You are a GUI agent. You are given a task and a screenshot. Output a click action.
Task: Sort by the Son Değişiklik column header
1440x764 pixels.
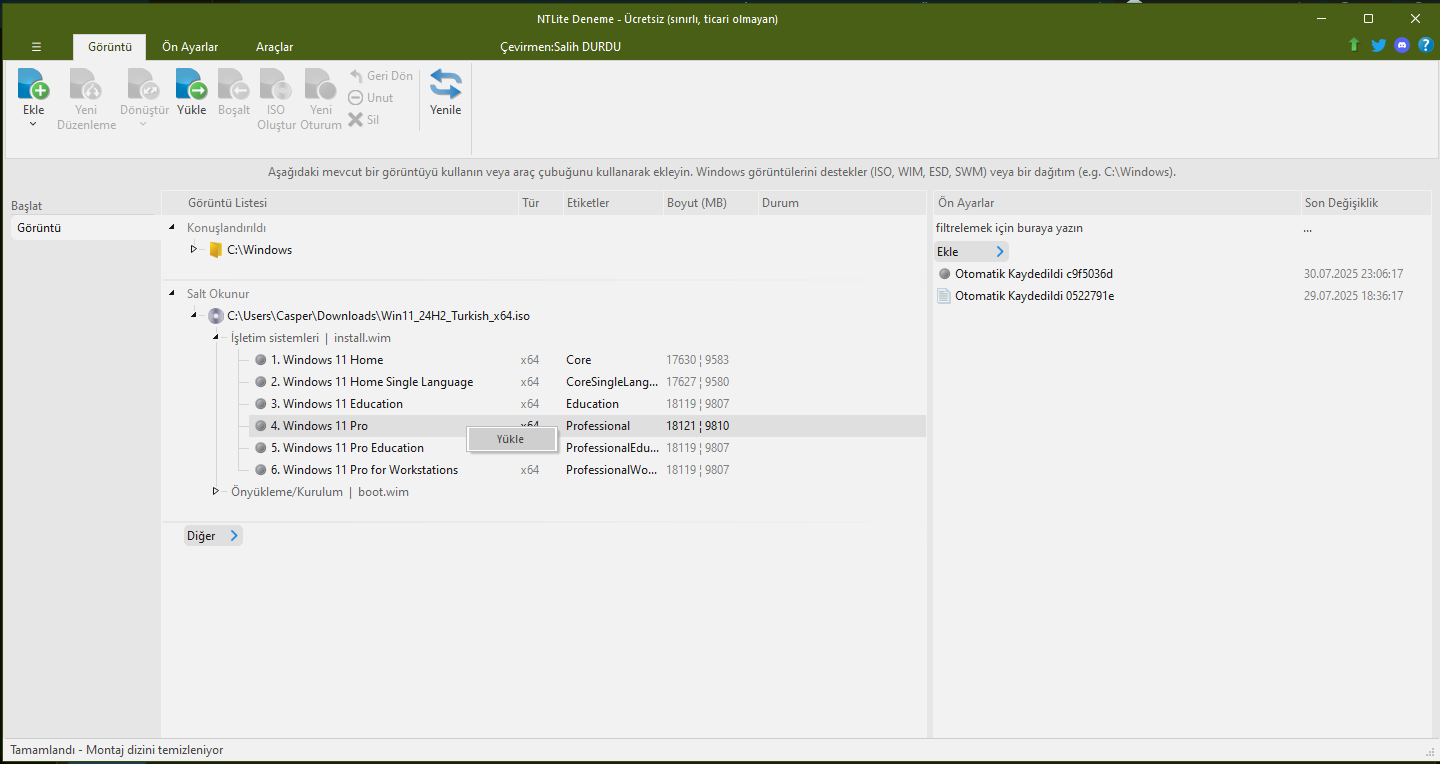pyautogui.click(x=1365, y=203)
